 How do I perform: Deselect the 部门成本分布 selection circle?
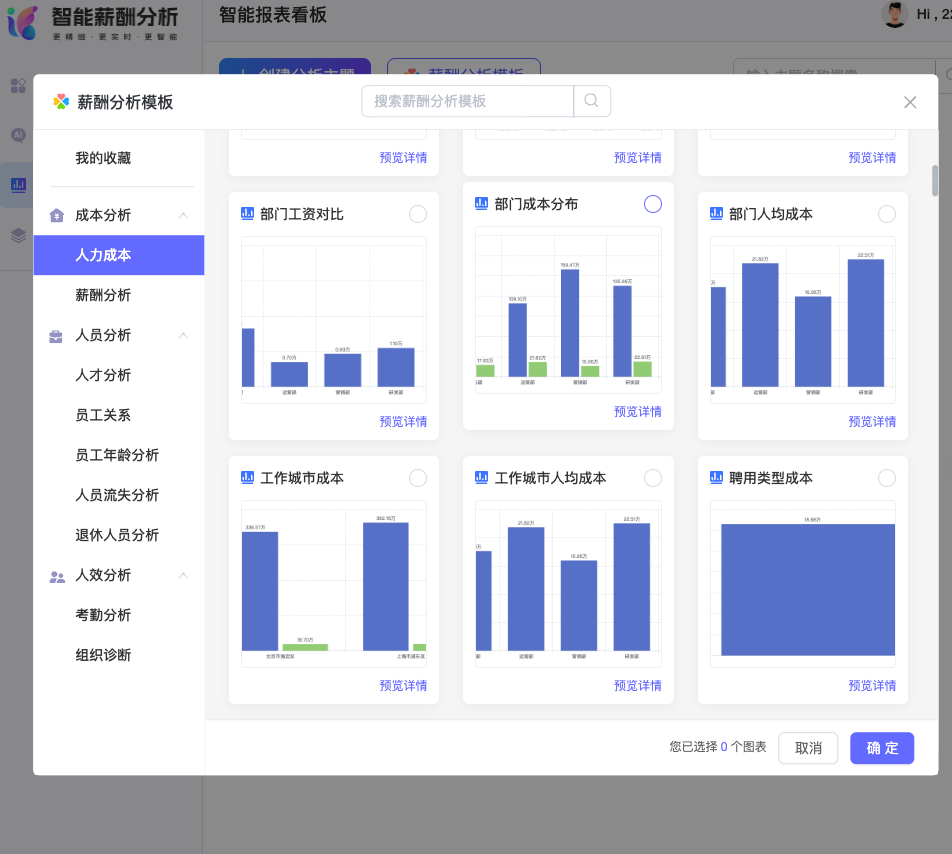point(652,204)
